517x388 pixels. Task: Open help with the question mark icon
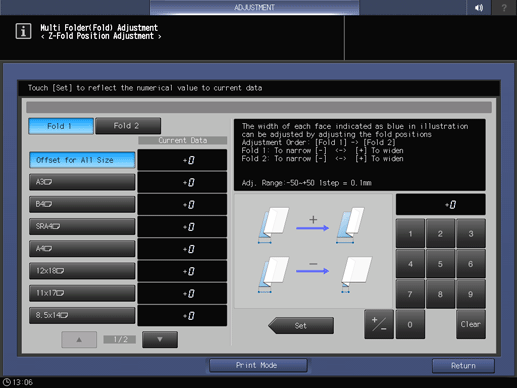[x=504, y=7]
